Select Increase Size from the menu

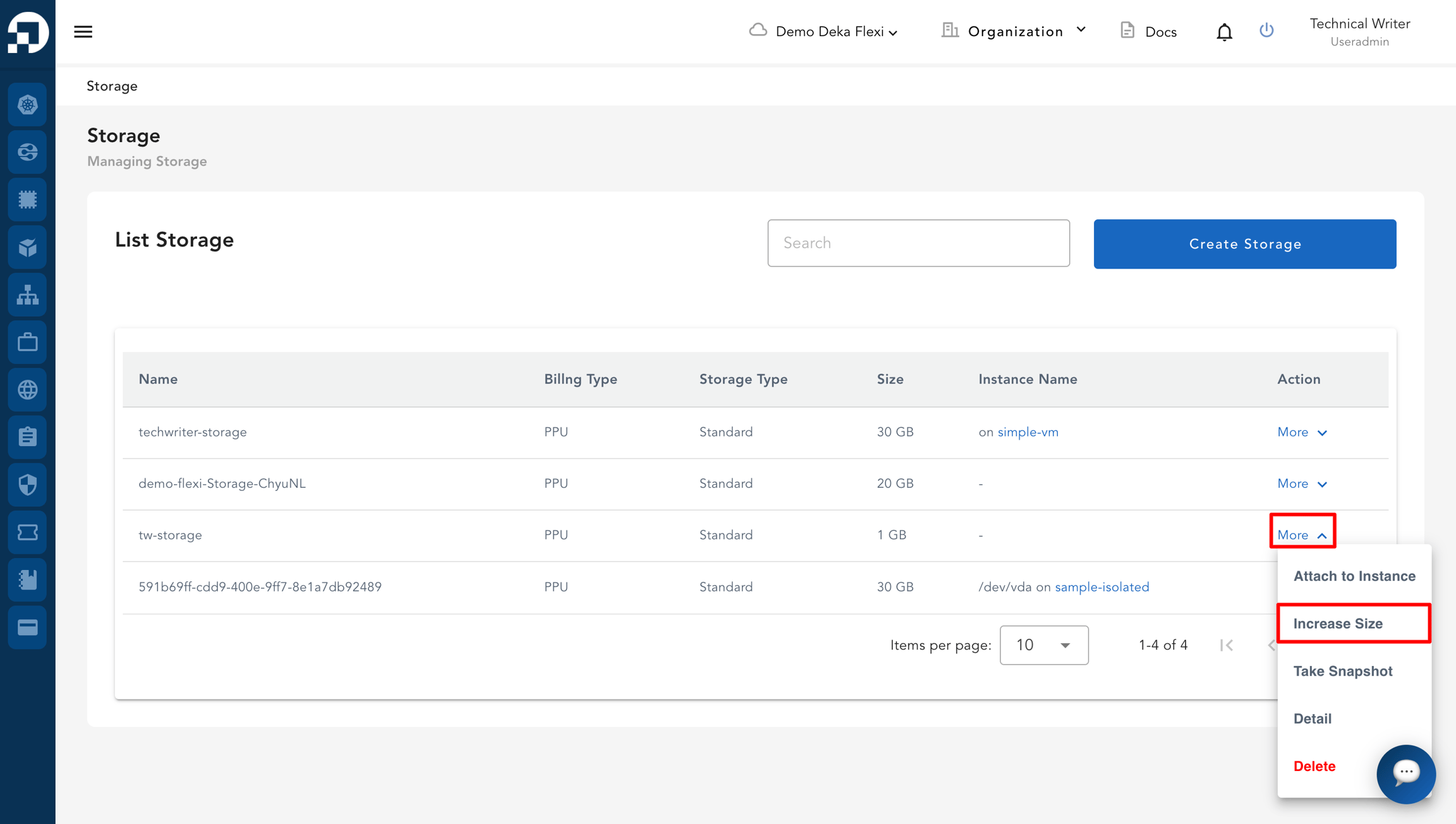pos(1354,624)
